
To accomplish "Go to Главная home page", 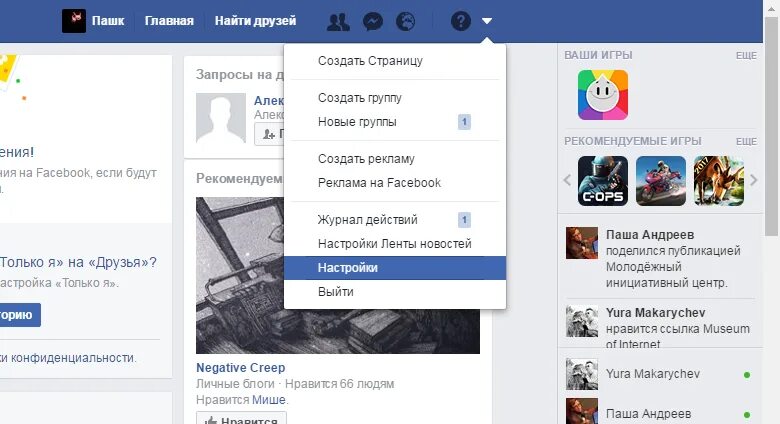I will click(x=169, y=21).
